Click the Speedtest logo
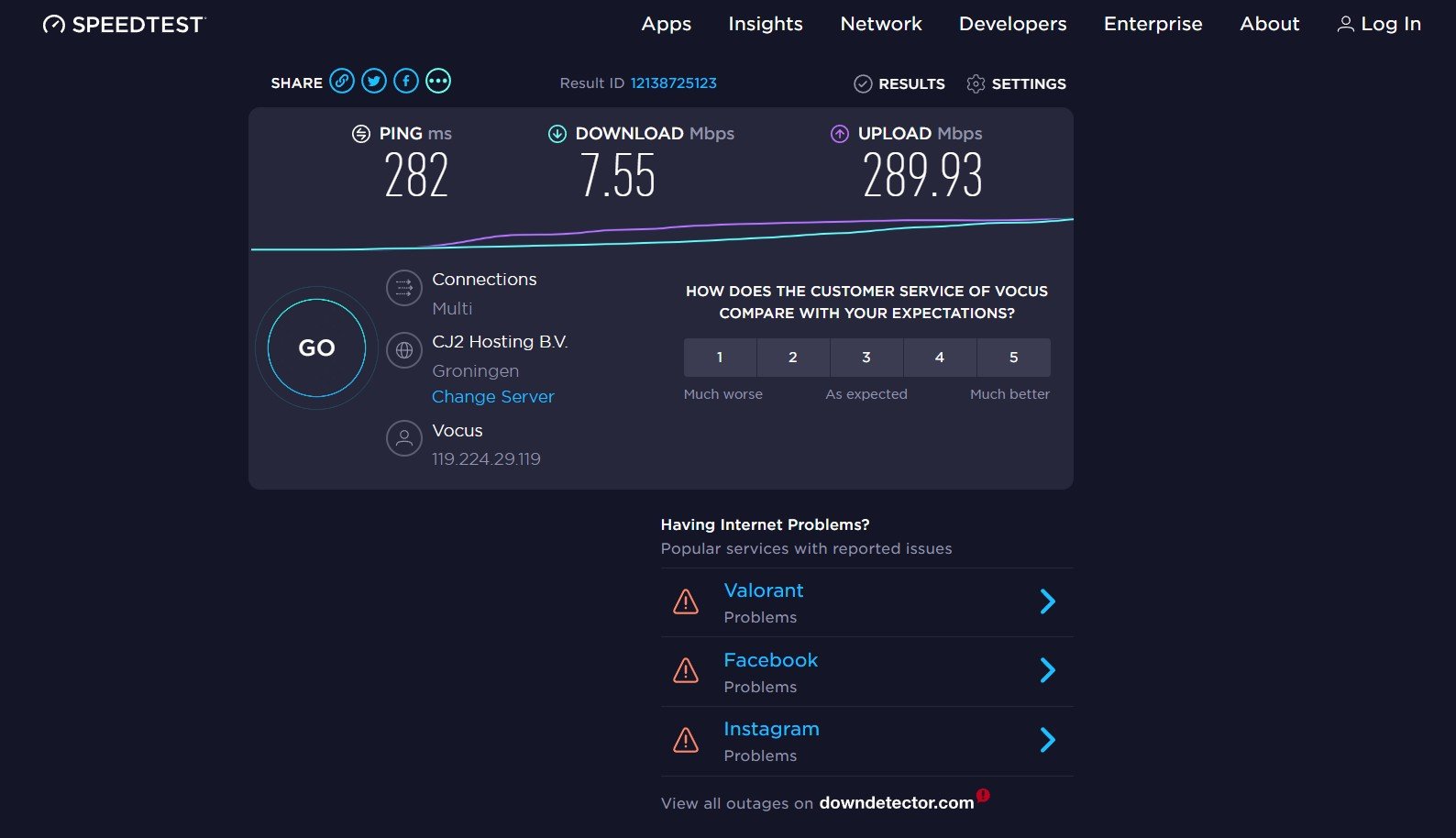 (x=125, y=25)
